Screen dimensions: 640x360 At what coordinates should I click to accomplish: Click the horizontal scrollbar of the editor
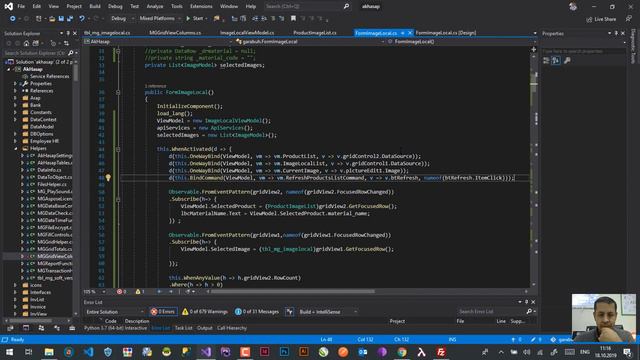(293, 291)
